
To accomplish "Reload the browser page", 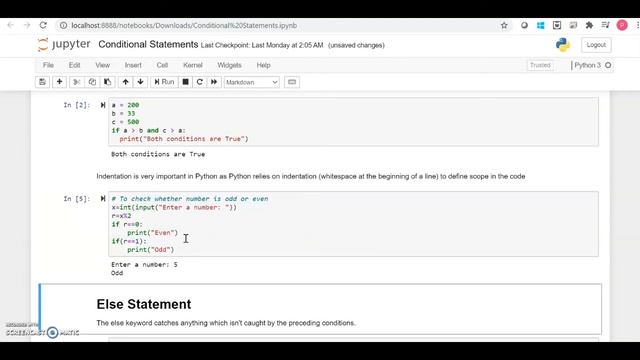I will 43,25.
